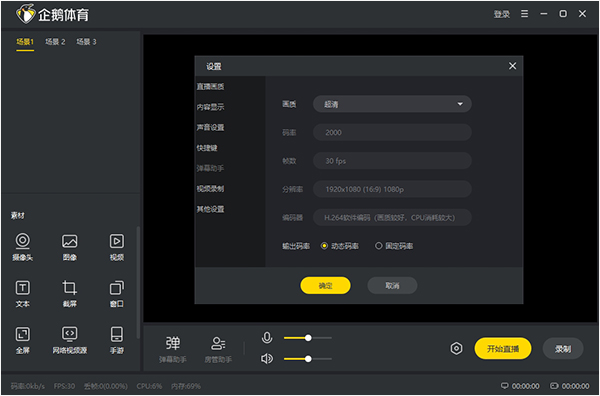Open the 画质 quality dropdown
600x396 pixels.
coord(392,104)
